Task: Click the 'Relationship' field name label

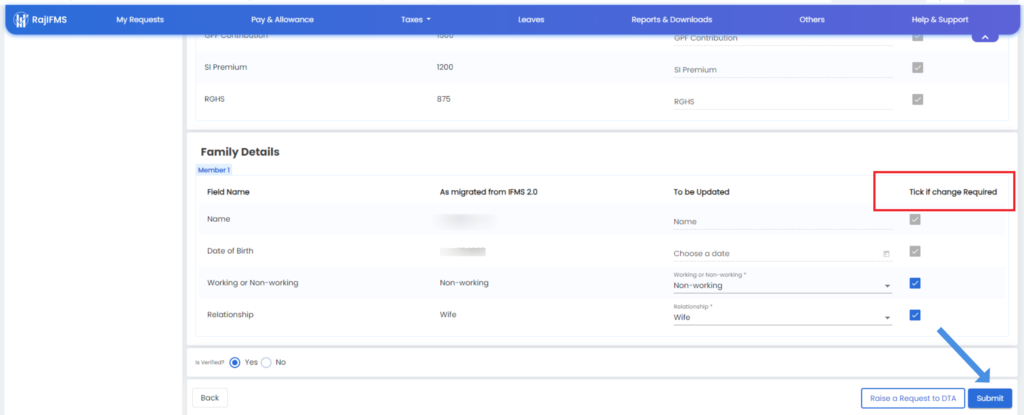Action: 230,314
